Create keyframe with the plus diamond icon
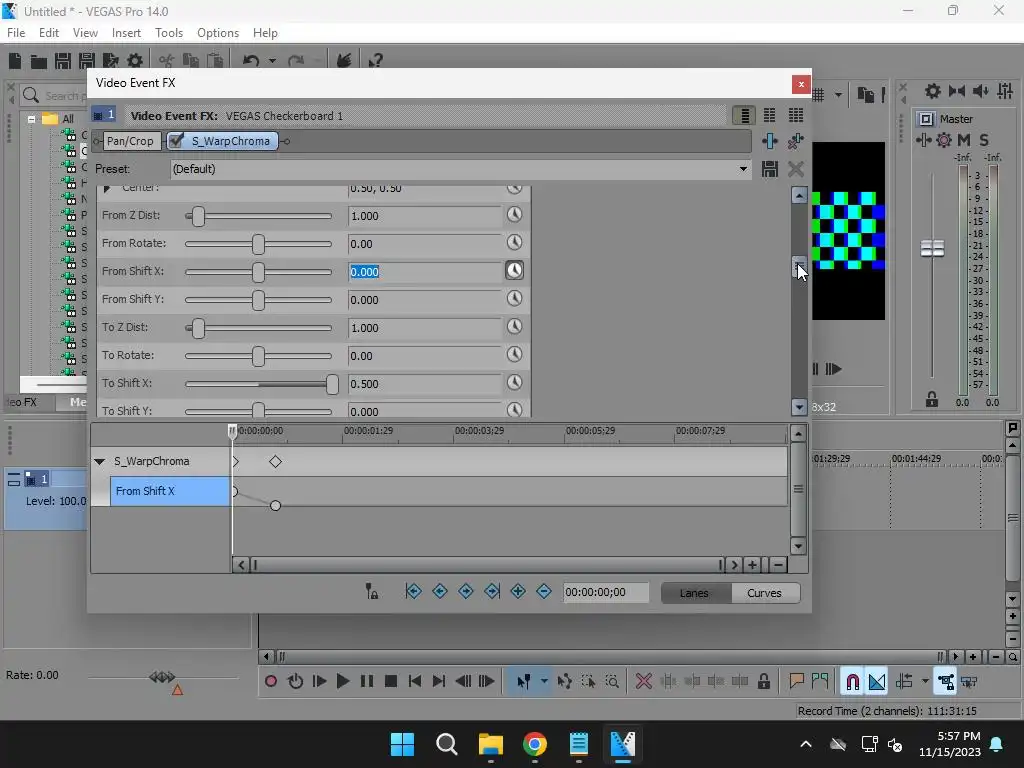This screenshot has height=768, width=1024. point(518,592)
